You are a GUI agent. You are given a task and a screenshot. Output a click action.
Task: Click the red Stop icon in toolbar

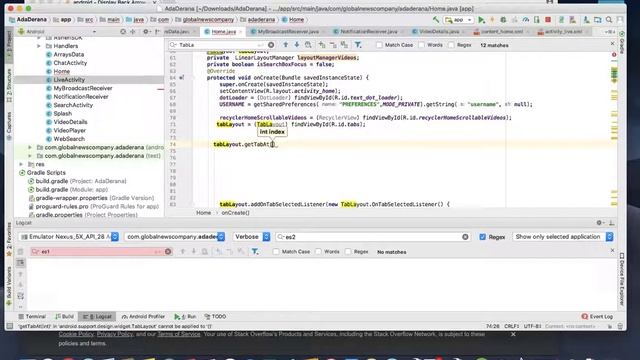point(548,20)
